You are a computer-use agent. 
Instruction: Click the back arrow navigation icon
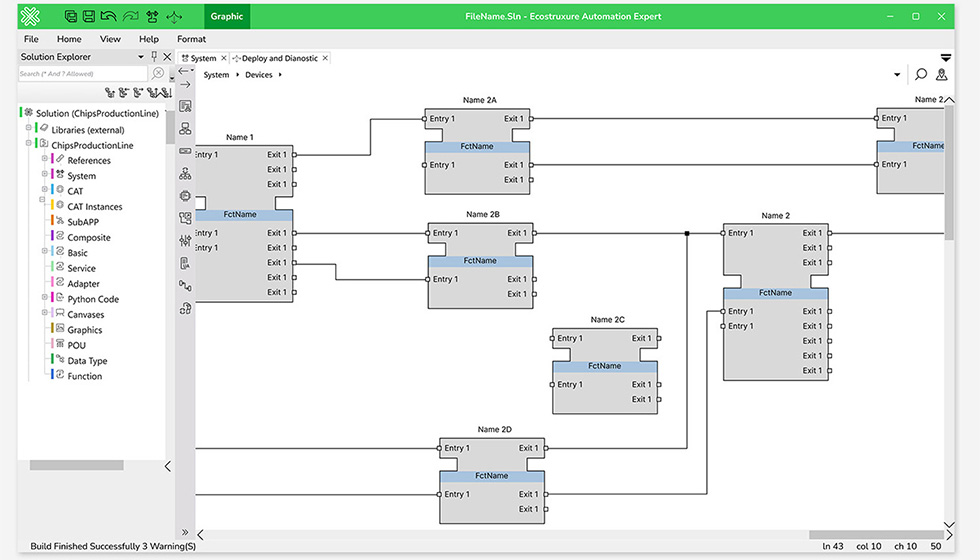click(x=185, y=70)
